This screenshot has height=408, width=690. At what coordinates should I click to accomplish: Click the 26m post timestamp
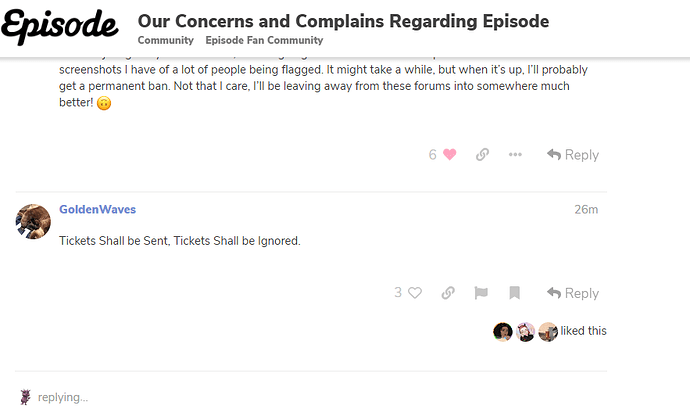pyautogui.click(x=586, y=210)
